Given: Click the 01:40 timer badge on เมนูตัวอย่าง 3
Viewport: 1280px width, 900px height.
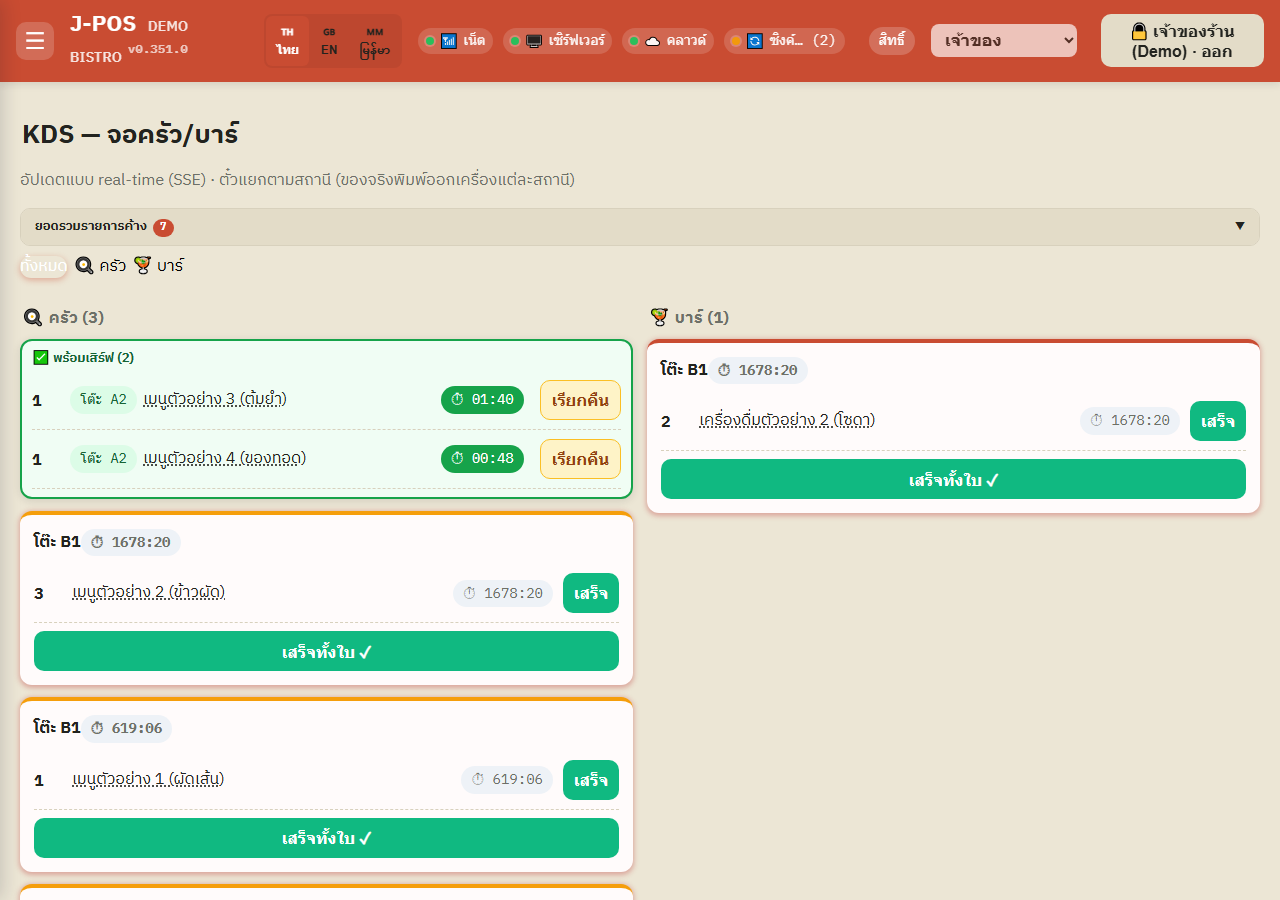Looking at the screenshot, I should click(482, 400).
